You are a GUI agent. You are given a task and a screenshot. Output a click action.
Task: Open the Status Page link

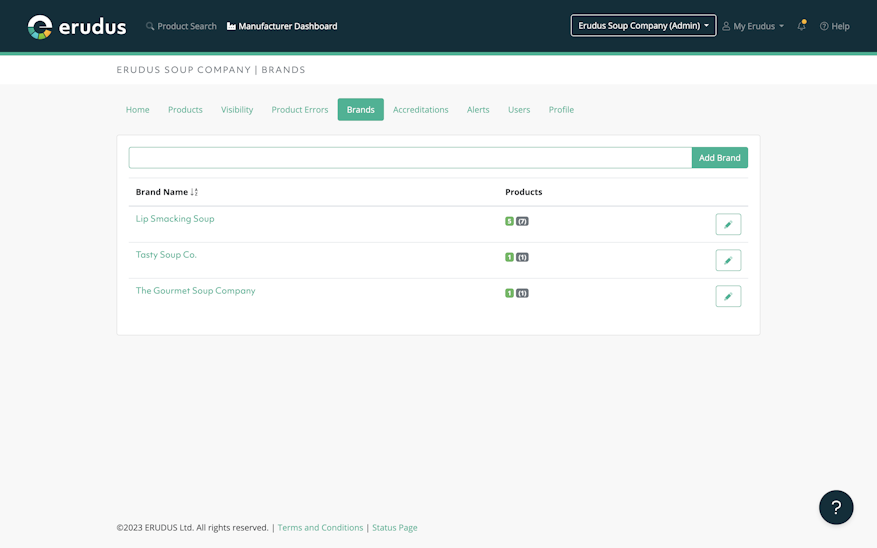click(x=395, y=527)
